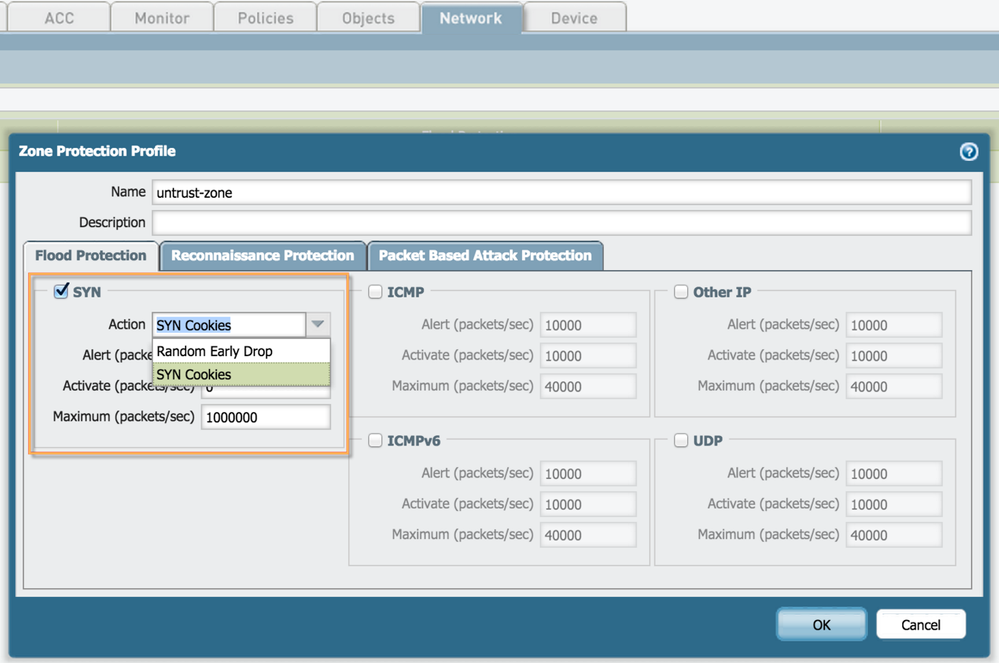Uncheck the SYN flood protection checkbox

61,291
